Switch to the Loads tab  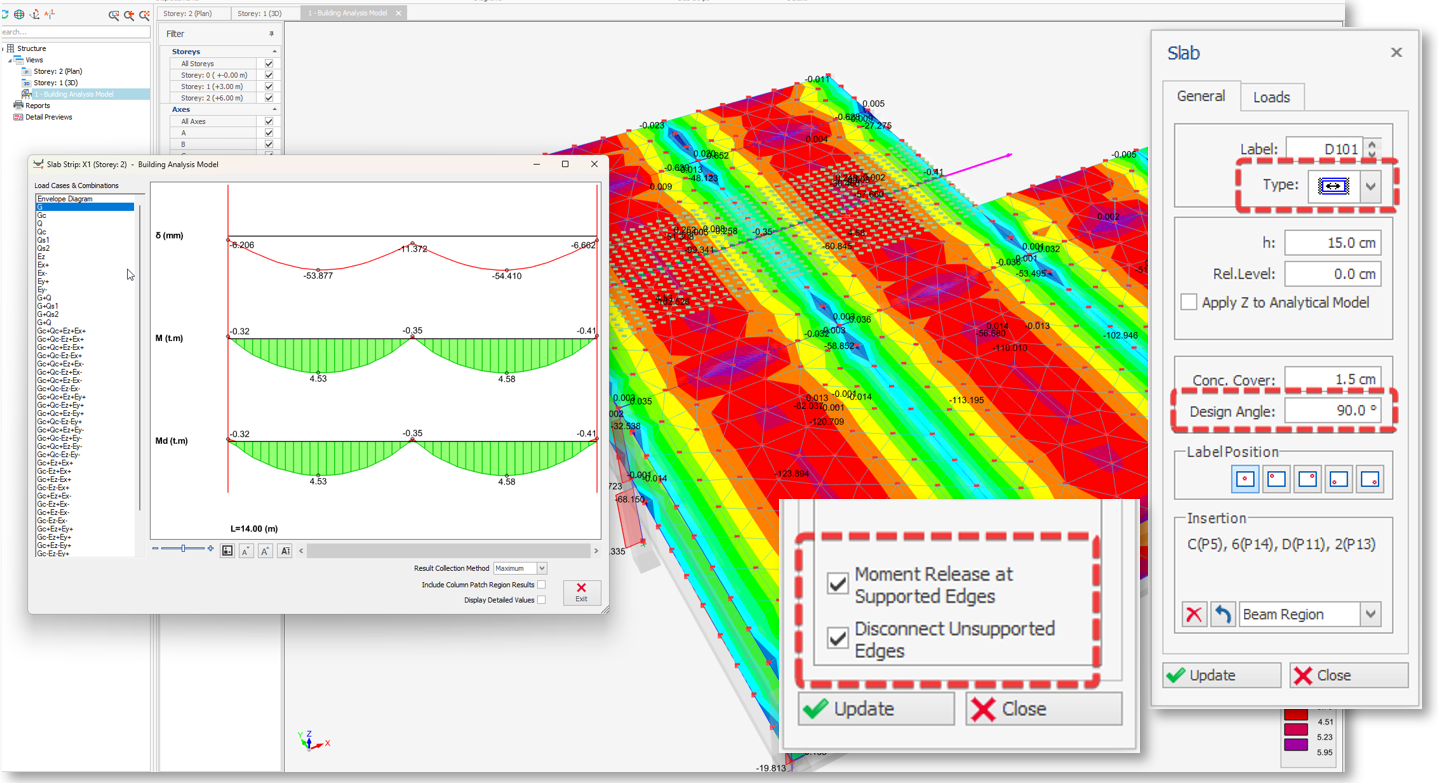click(x=1271, y=97)
